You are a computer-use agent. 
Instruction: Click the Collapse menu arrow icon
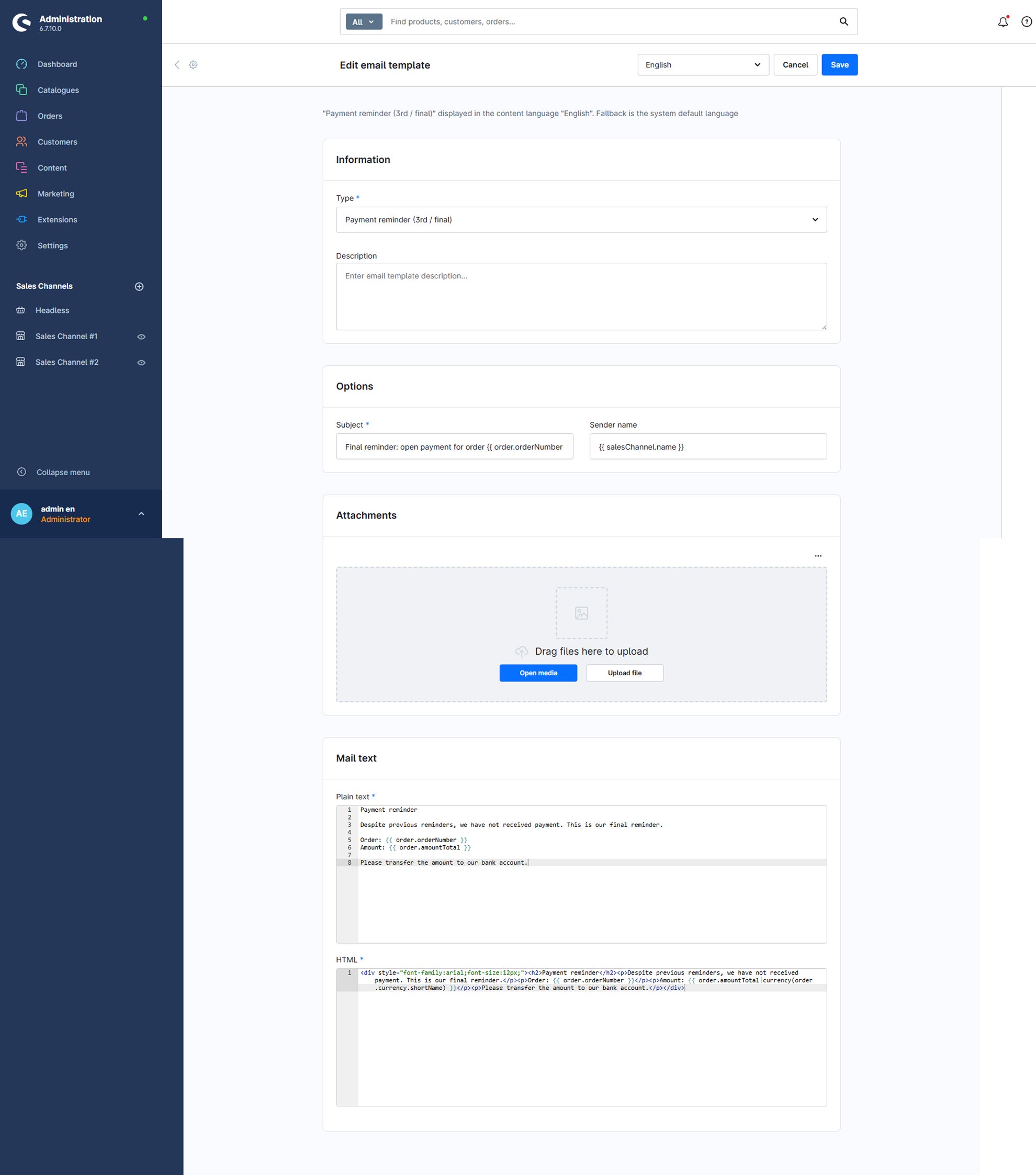(x=22, y=472)
